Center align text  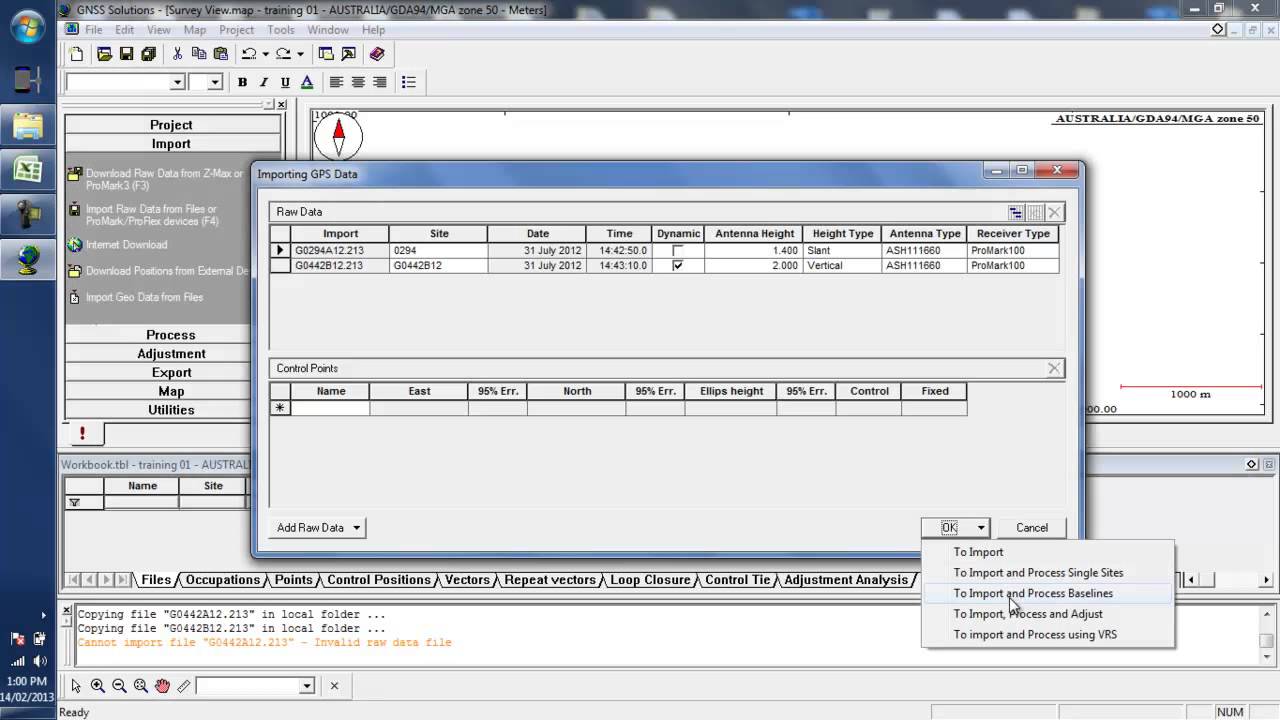358,82
